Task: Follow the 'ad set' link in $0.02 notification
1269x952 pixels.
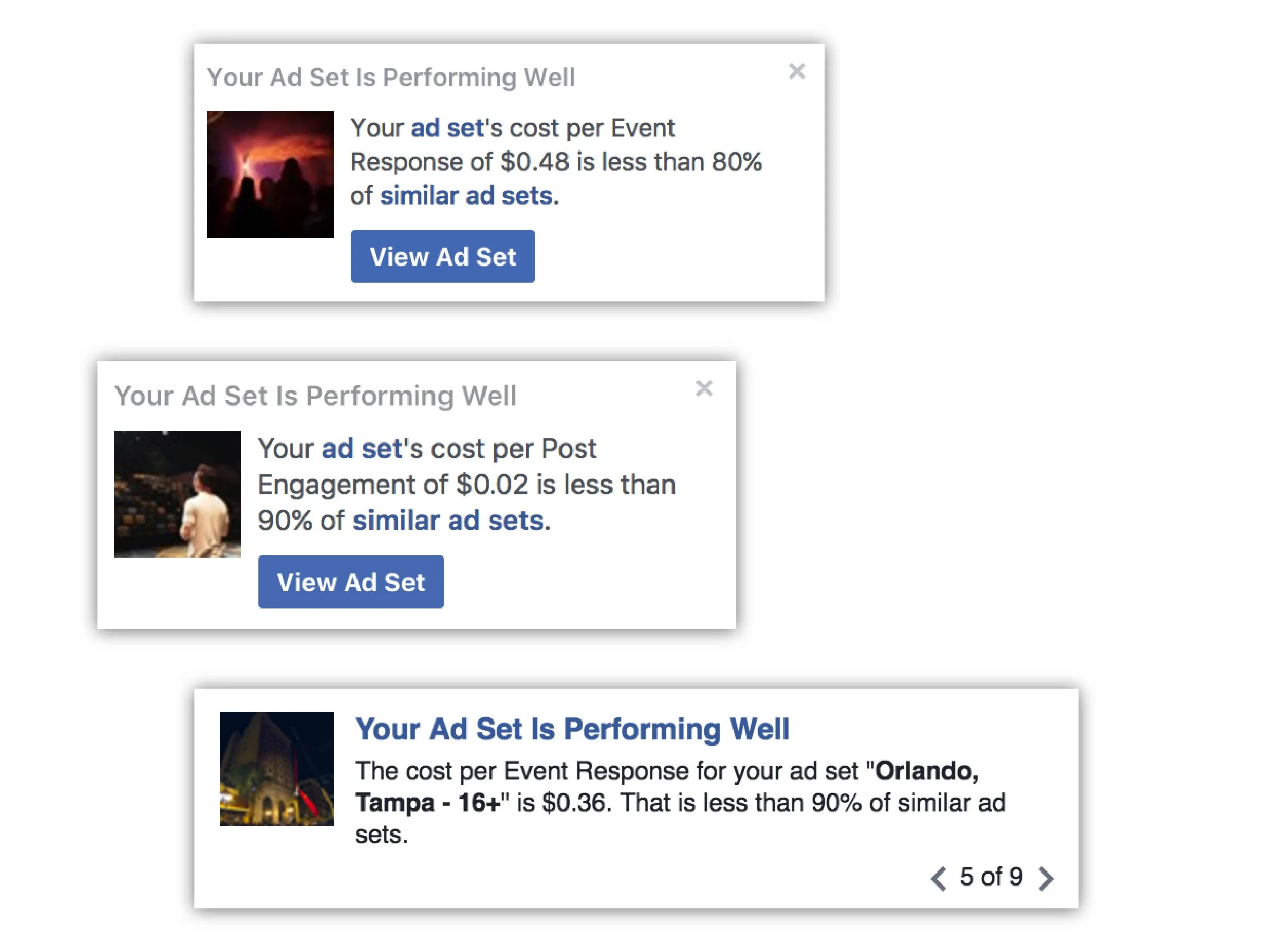Action: [x=361, y=449]
